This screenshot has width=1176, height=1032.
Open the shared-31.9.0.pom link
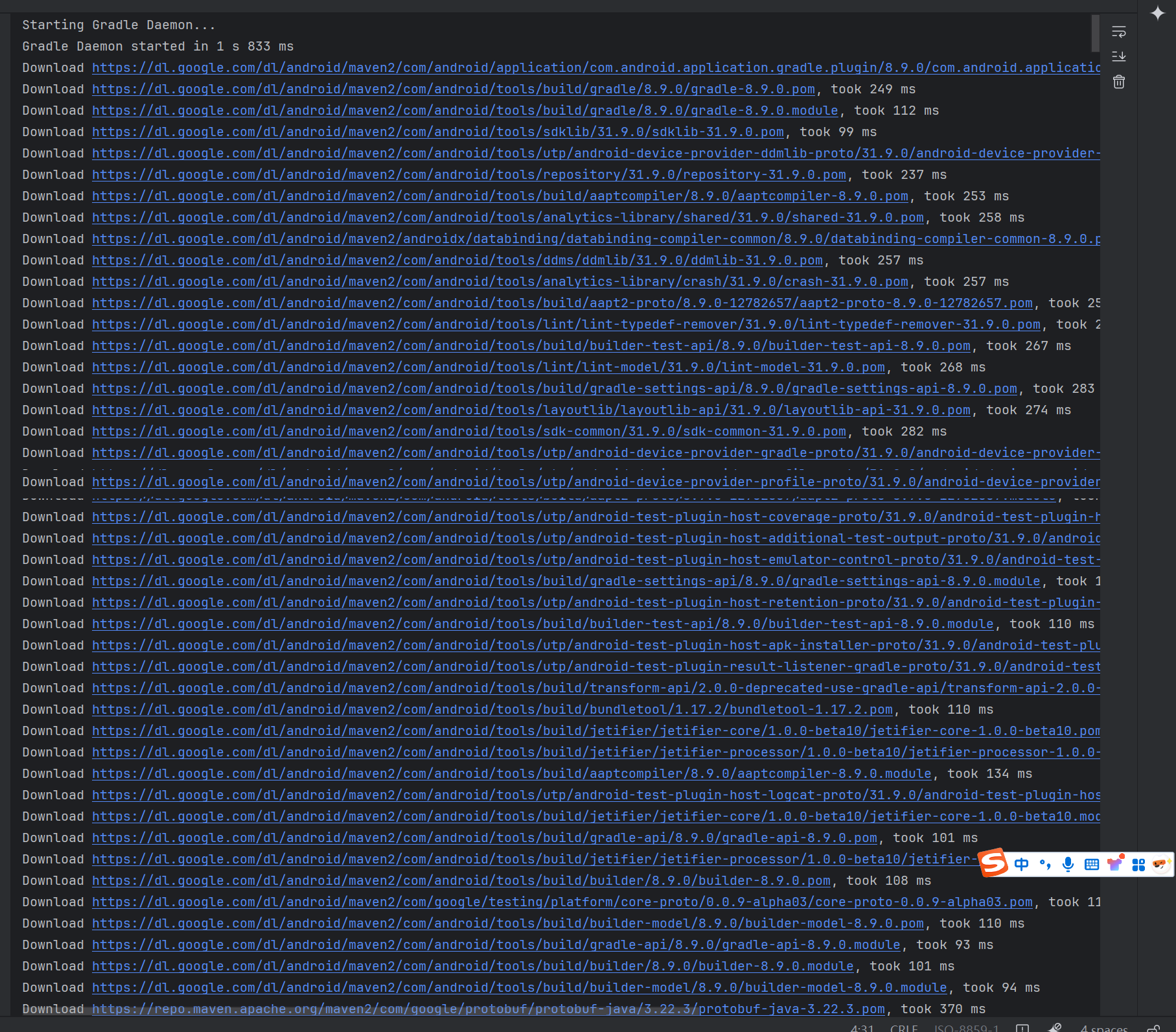click(x=508, y=218)
